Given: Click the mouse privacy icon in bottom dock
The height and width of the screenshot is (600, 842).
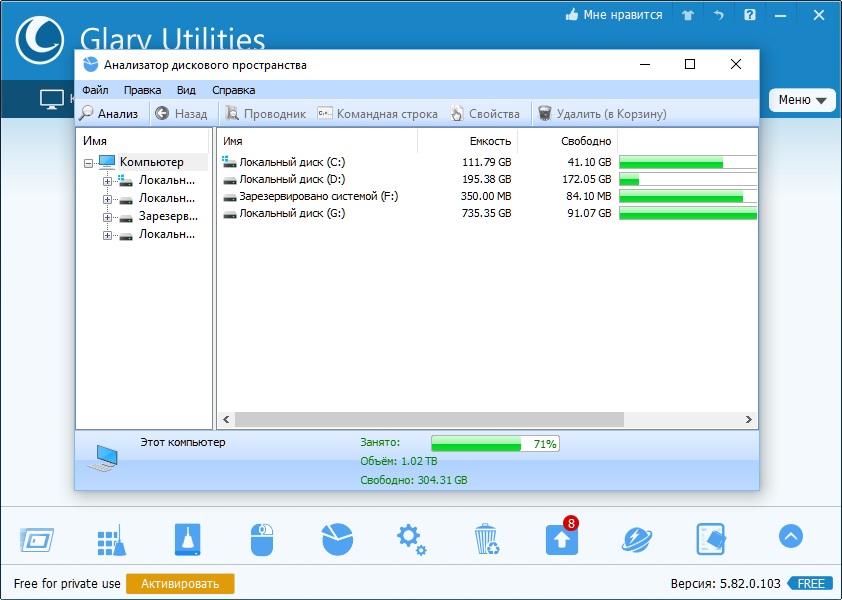Looking at the screenshot, I should coord(261,539).
